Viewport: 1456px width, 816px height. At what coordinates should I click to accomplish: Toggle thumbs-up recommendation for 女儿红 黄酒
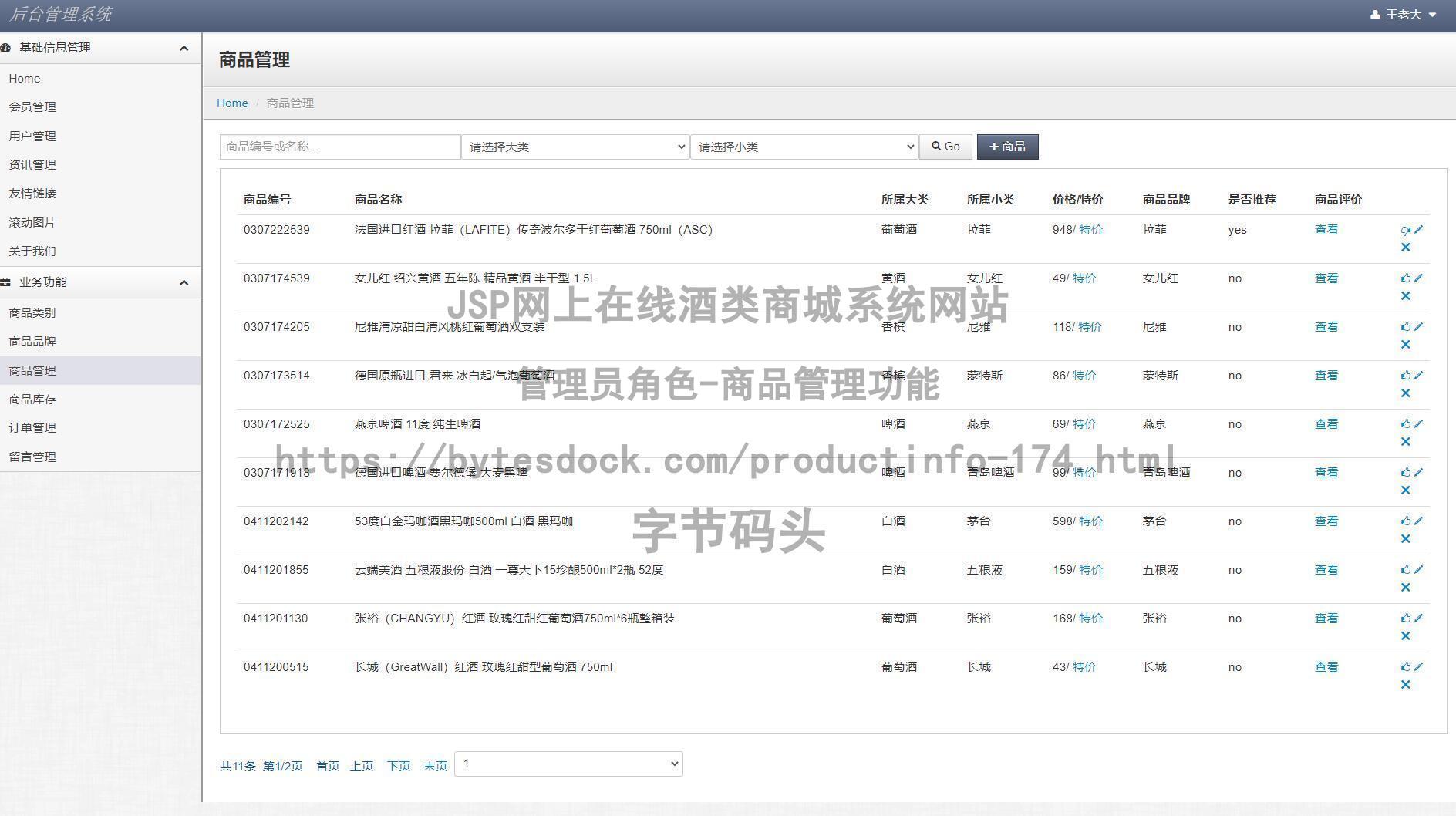1405,277
